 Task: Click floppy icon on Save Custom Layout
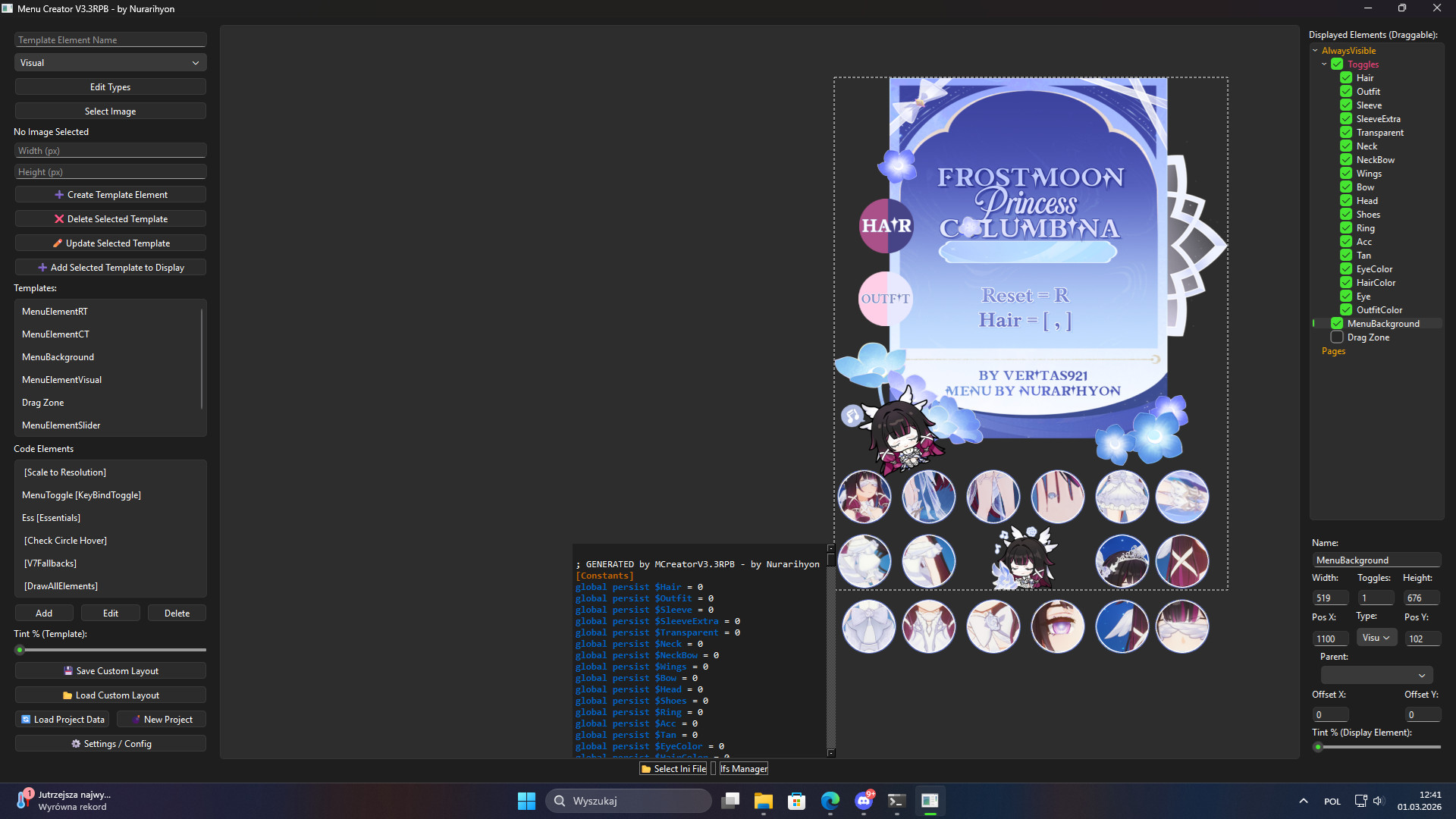tap(68, 671)
